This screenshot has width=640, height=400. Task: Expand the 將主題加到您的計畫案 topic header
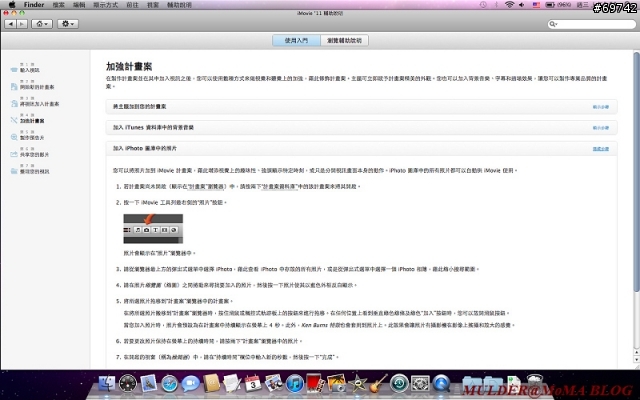[361, 107]
